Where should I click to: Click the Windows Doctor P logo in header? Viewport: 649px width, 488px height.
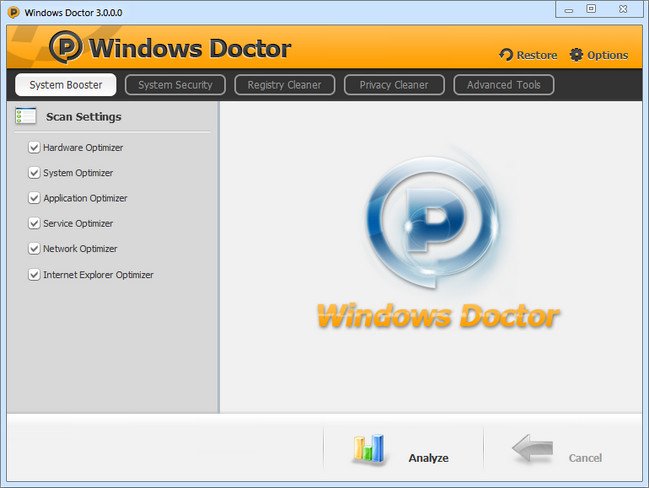(66, 48)
